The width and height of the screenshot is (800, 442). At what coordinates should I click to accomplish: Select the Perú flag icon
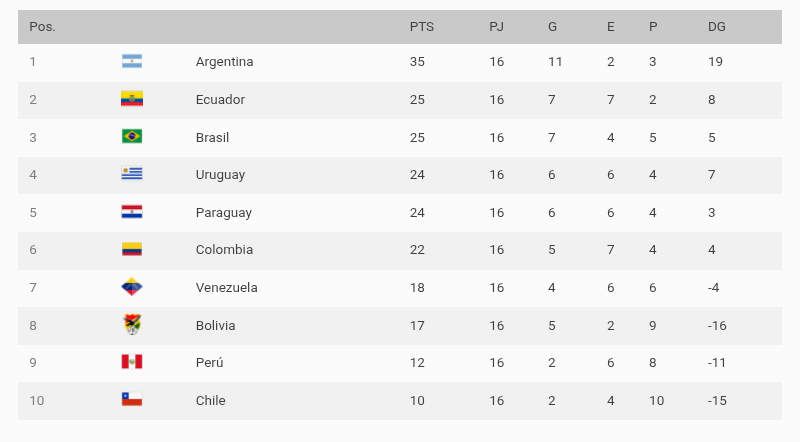pos(132,362)
